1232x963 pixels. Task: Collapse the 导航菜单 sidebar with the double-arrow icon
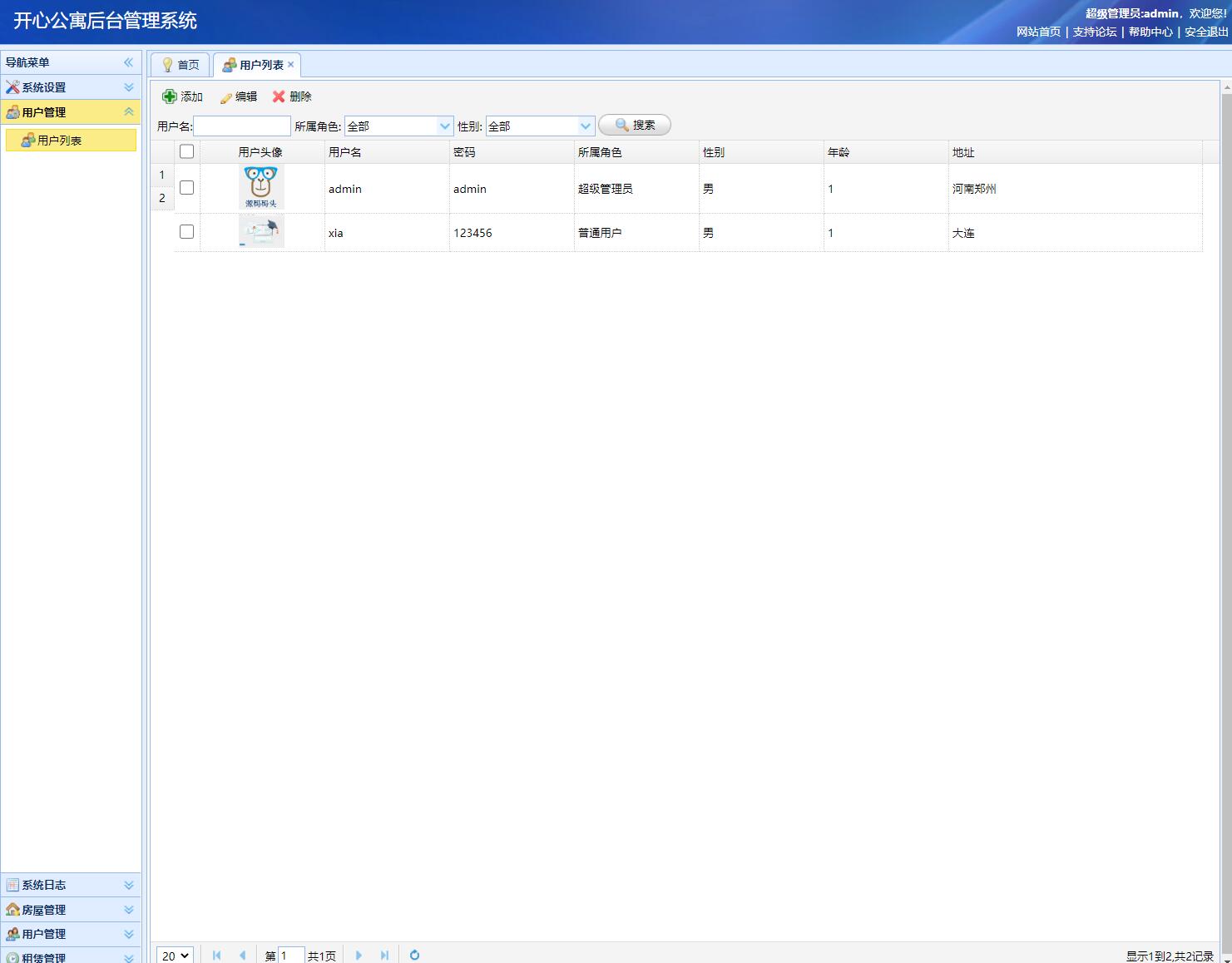click(x=128, y=62)
